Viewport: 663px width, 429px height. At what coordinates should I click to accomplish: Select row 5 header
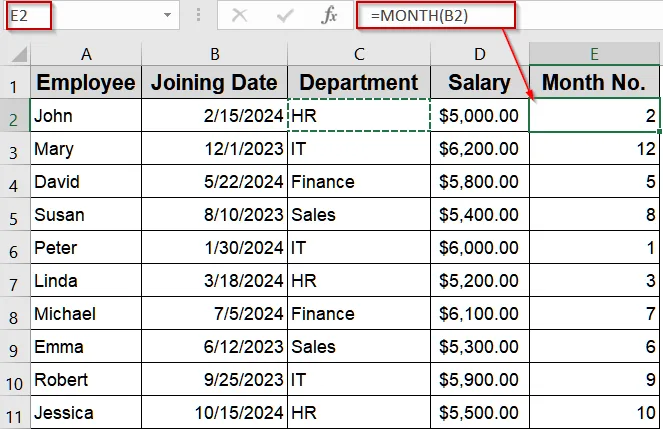tap(15, 214)
